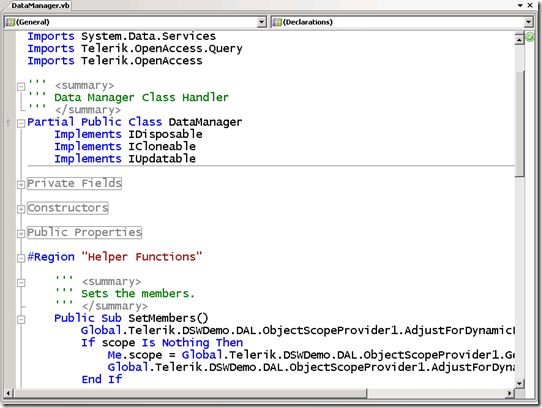Collapse the Helper Functions region
Viewport: 542px width, 408px height.
21,258
